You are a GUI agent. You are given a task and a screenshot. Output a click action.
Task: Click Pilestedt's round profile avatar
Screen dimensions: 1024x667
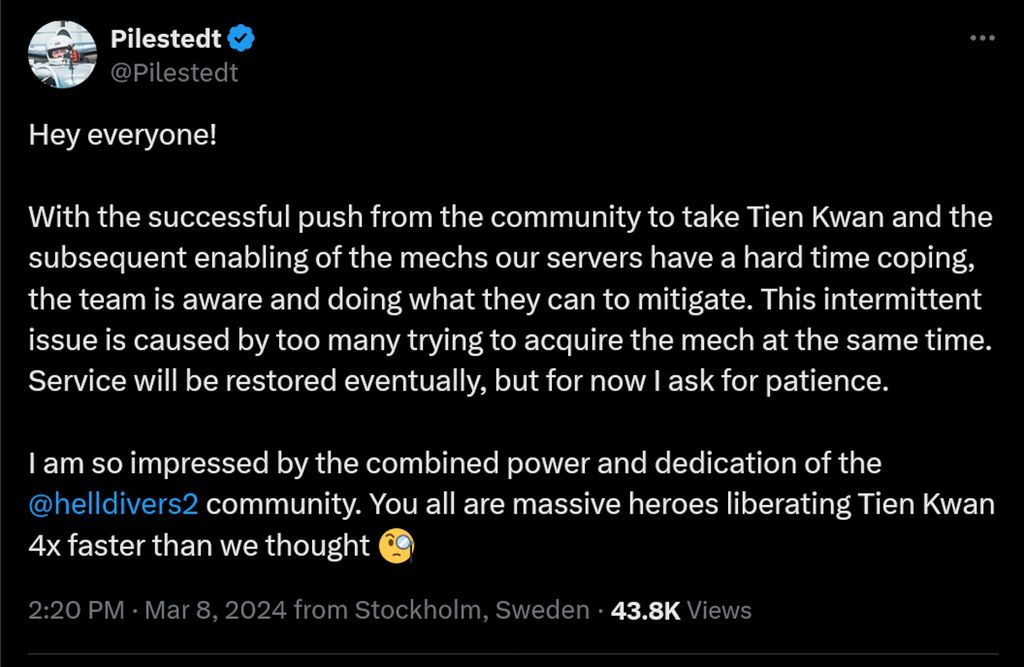pyautogui.click(x=60, y=53)
